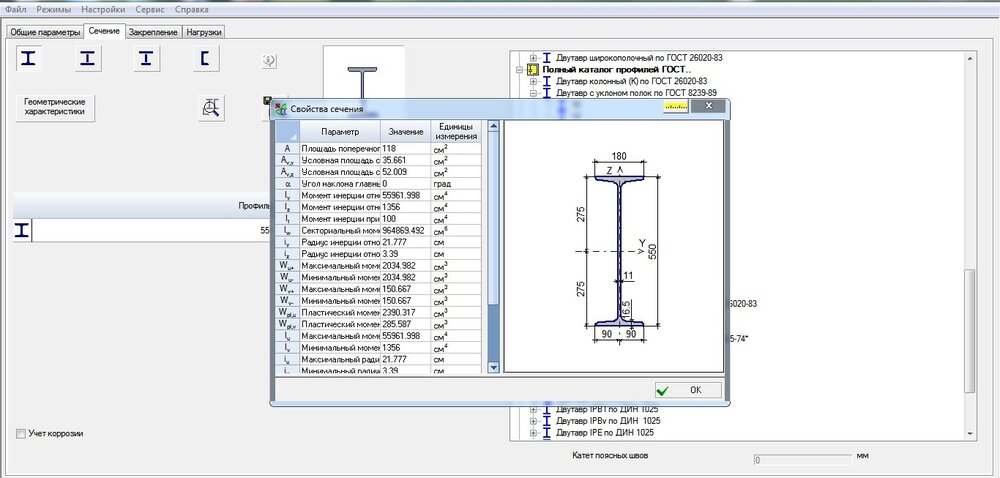Choose the second I-beam section icon
Screen dimensions: 1000x478
pyautogui.click(x=88, y=59)
